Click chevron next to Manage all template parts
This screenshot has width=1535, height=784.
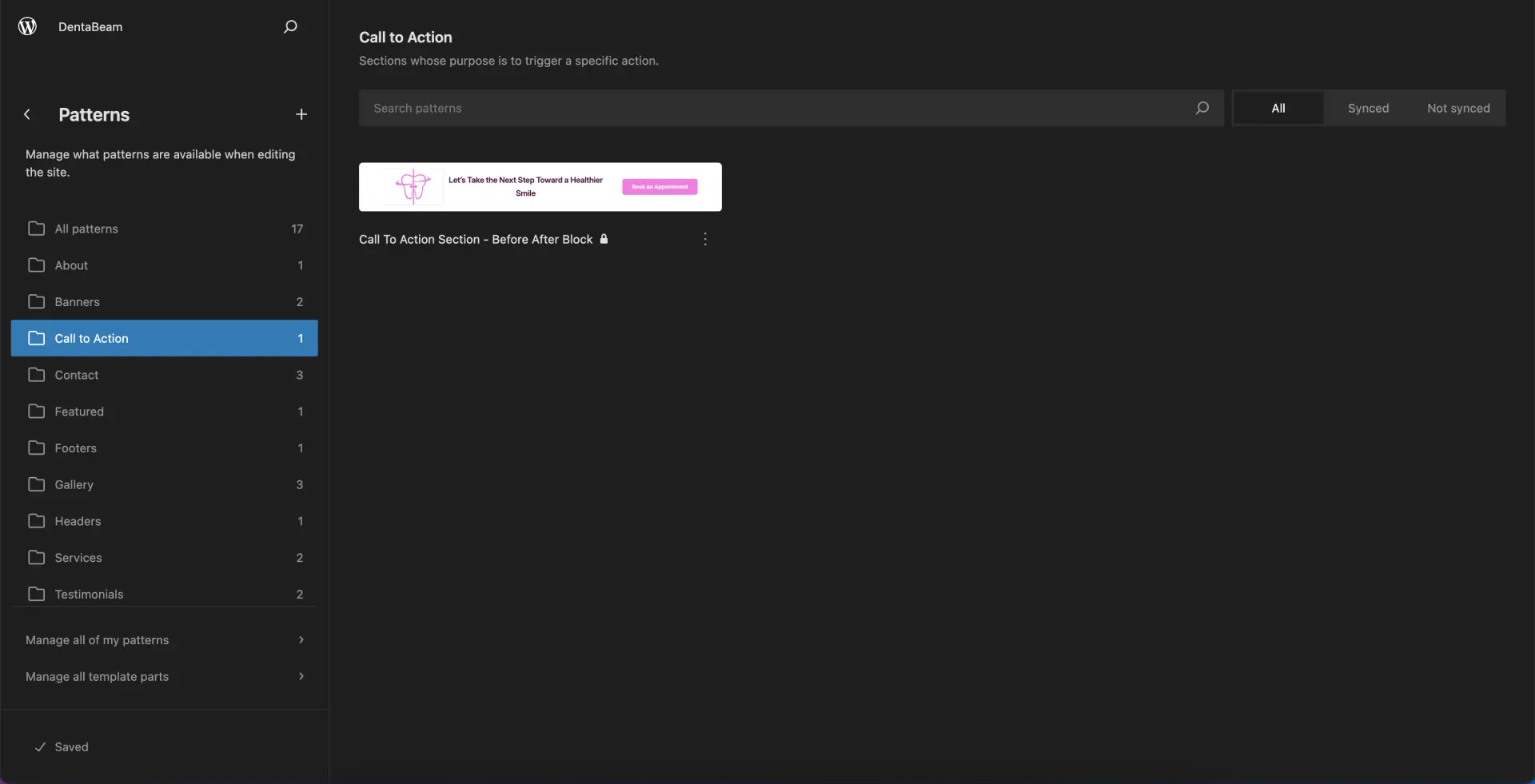click(301, 676)
